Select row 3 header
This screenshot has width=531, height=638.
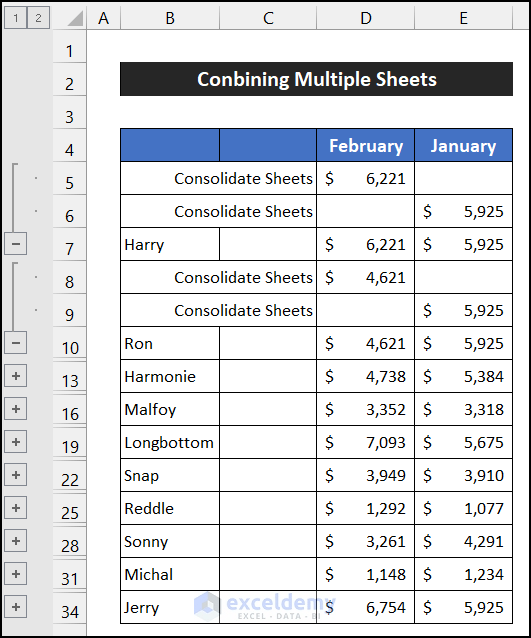[x=70, y=112]
